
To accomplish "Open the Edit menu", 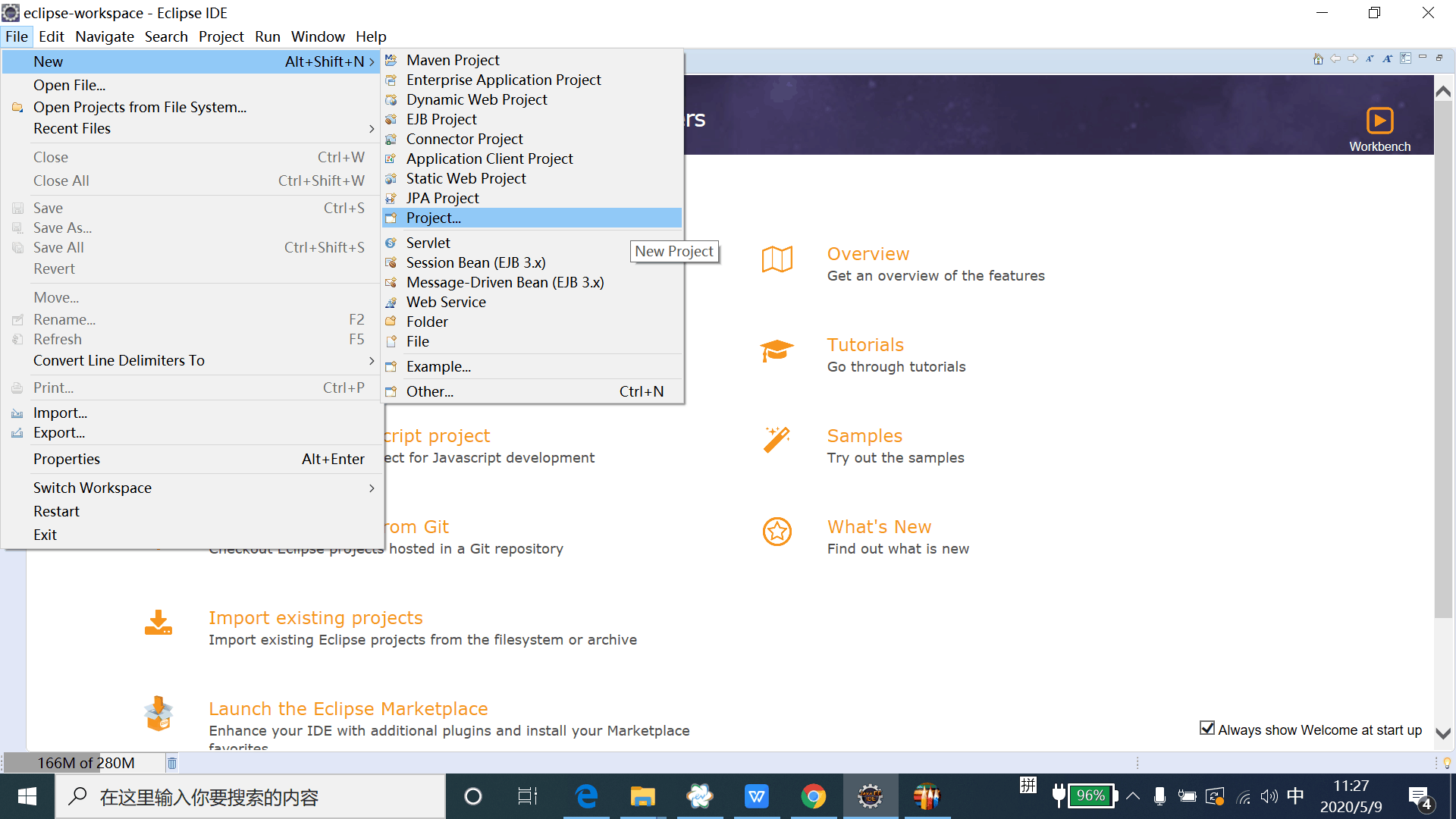I will (x=52, y=36).
